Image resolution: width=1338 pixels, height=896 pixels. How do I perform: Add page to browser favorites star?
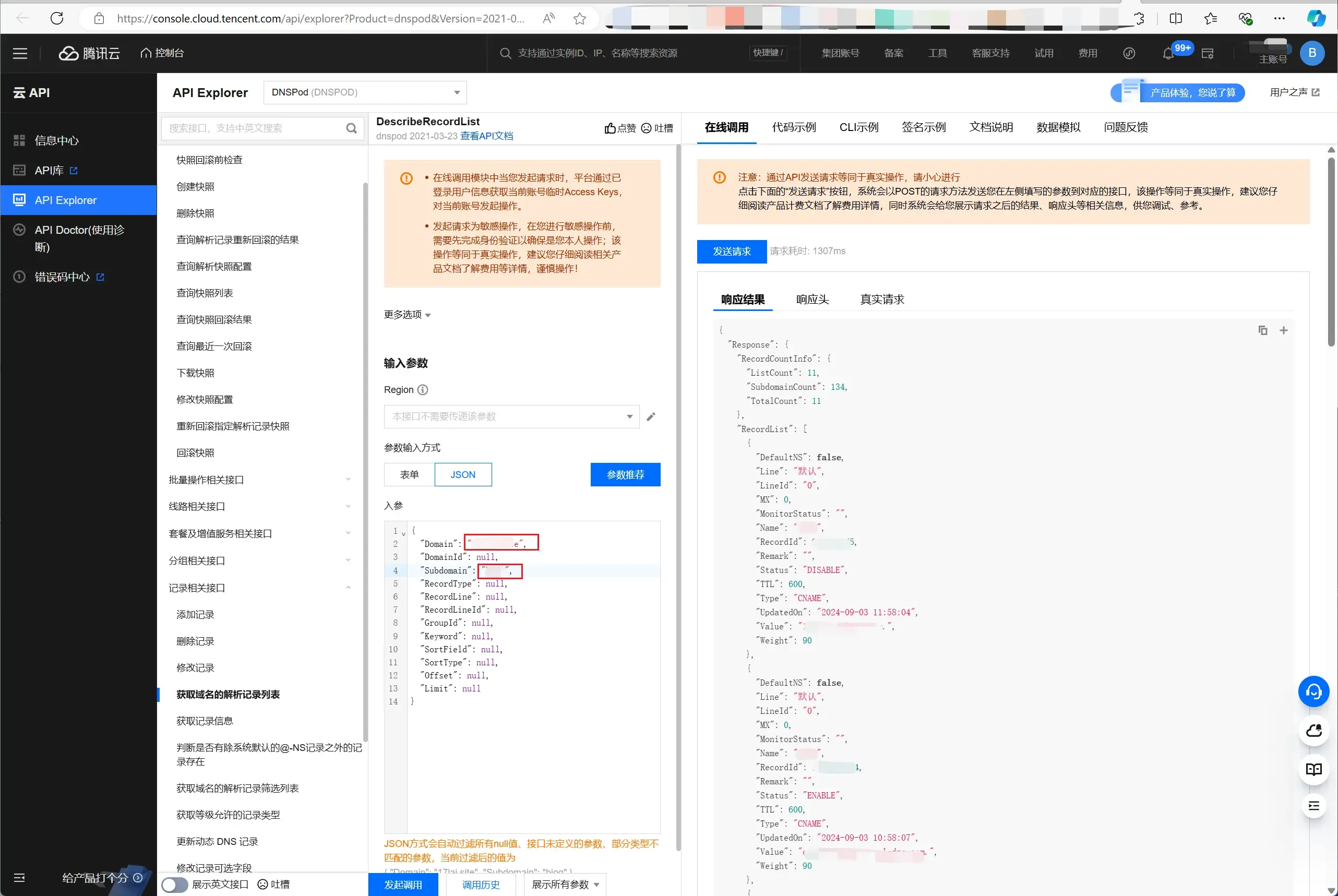coord(580,18)
